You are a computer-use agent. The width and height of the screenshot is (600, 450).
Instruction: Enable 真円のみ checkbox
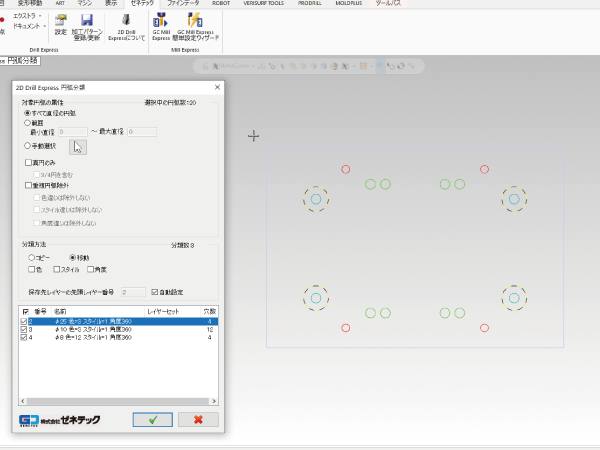coord(28,163)
